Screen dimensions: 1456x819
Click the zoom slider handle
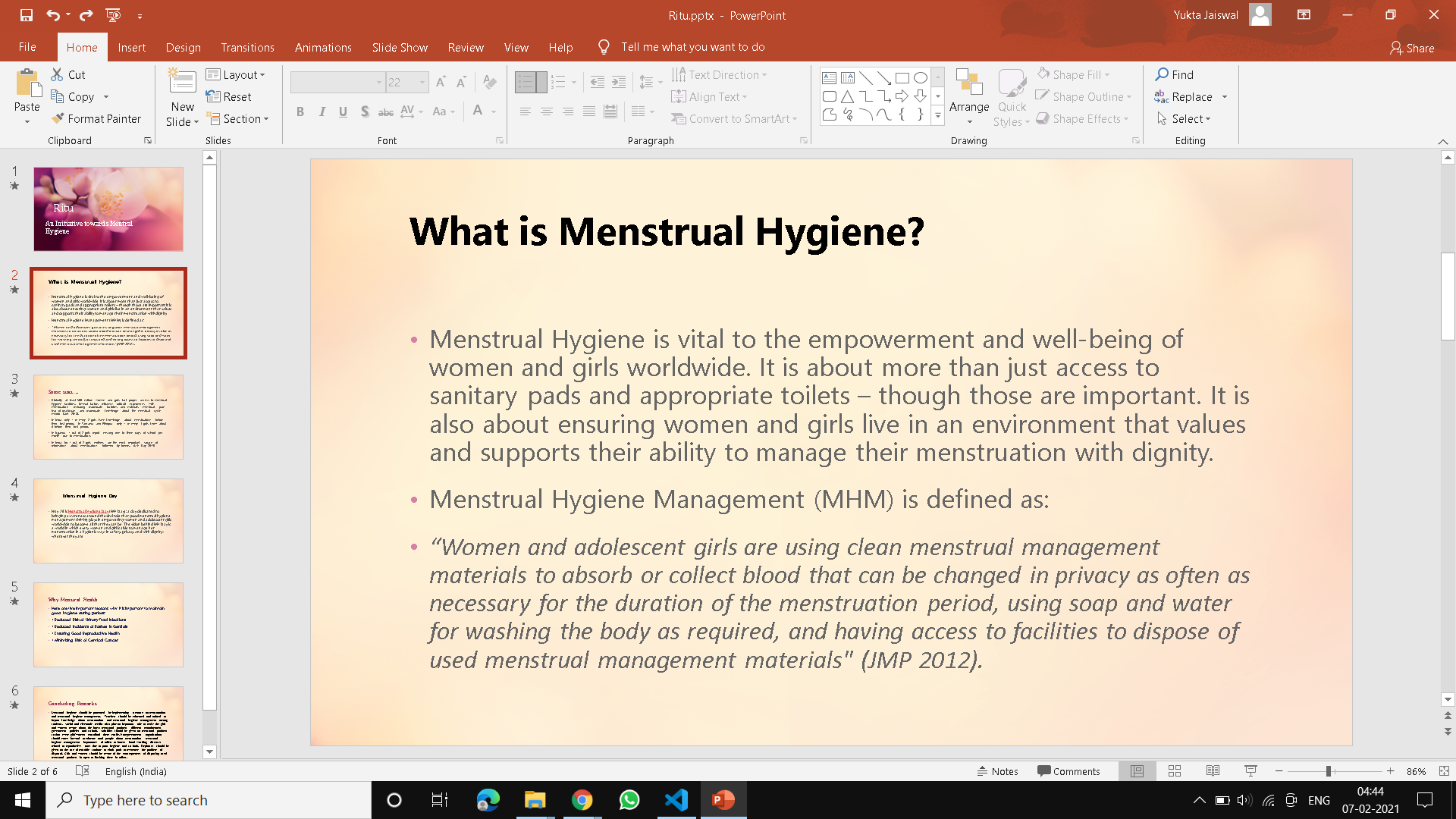pos(1329,771)
